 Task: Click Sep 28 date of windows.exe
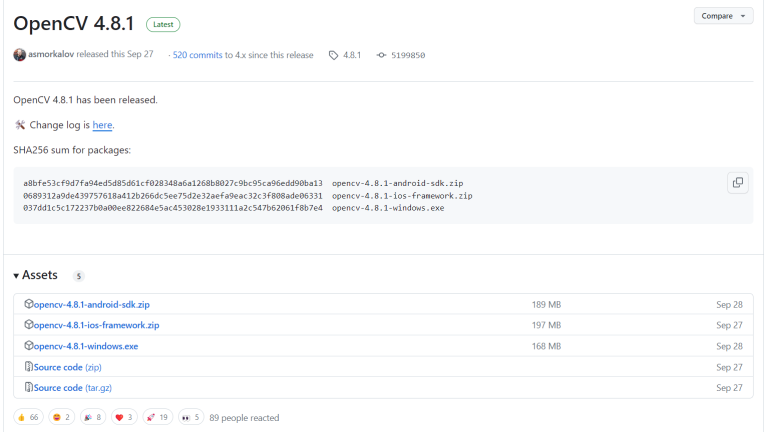(729, 346)
